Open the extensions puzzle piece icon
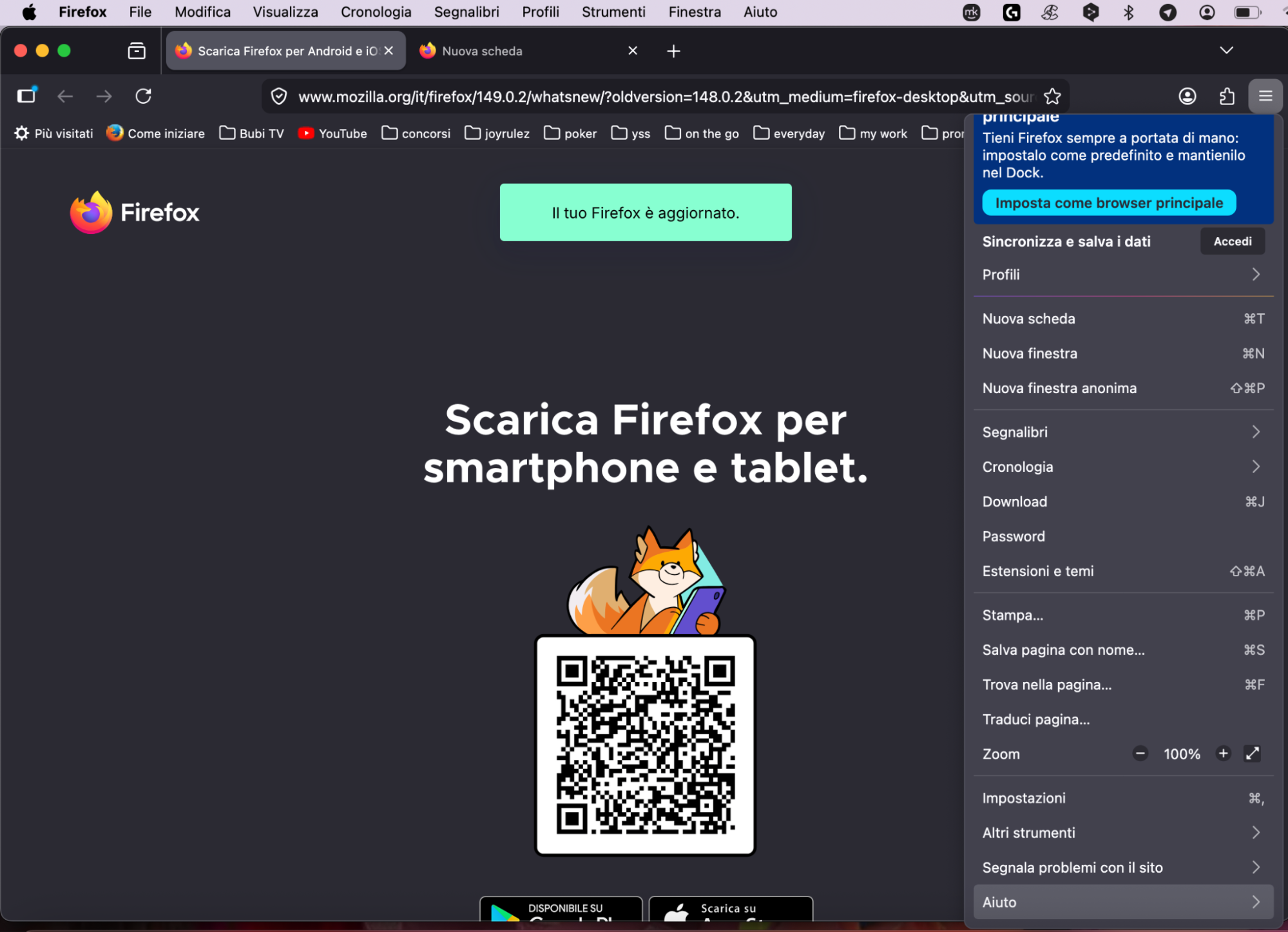The image size is (1288, 932). click(1226, 96)
